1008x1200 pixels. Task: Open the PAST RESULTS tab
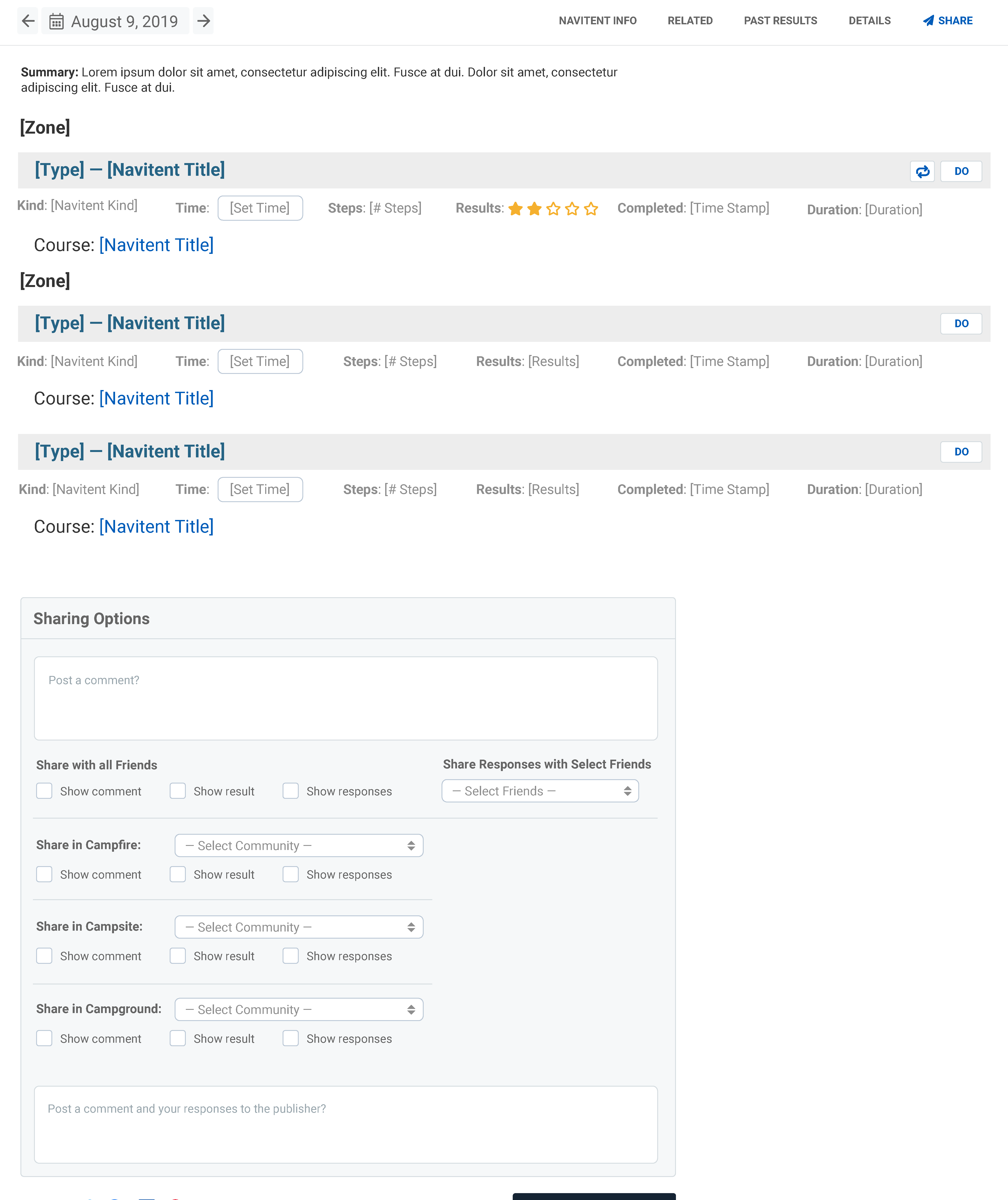(x=781, y=21)
